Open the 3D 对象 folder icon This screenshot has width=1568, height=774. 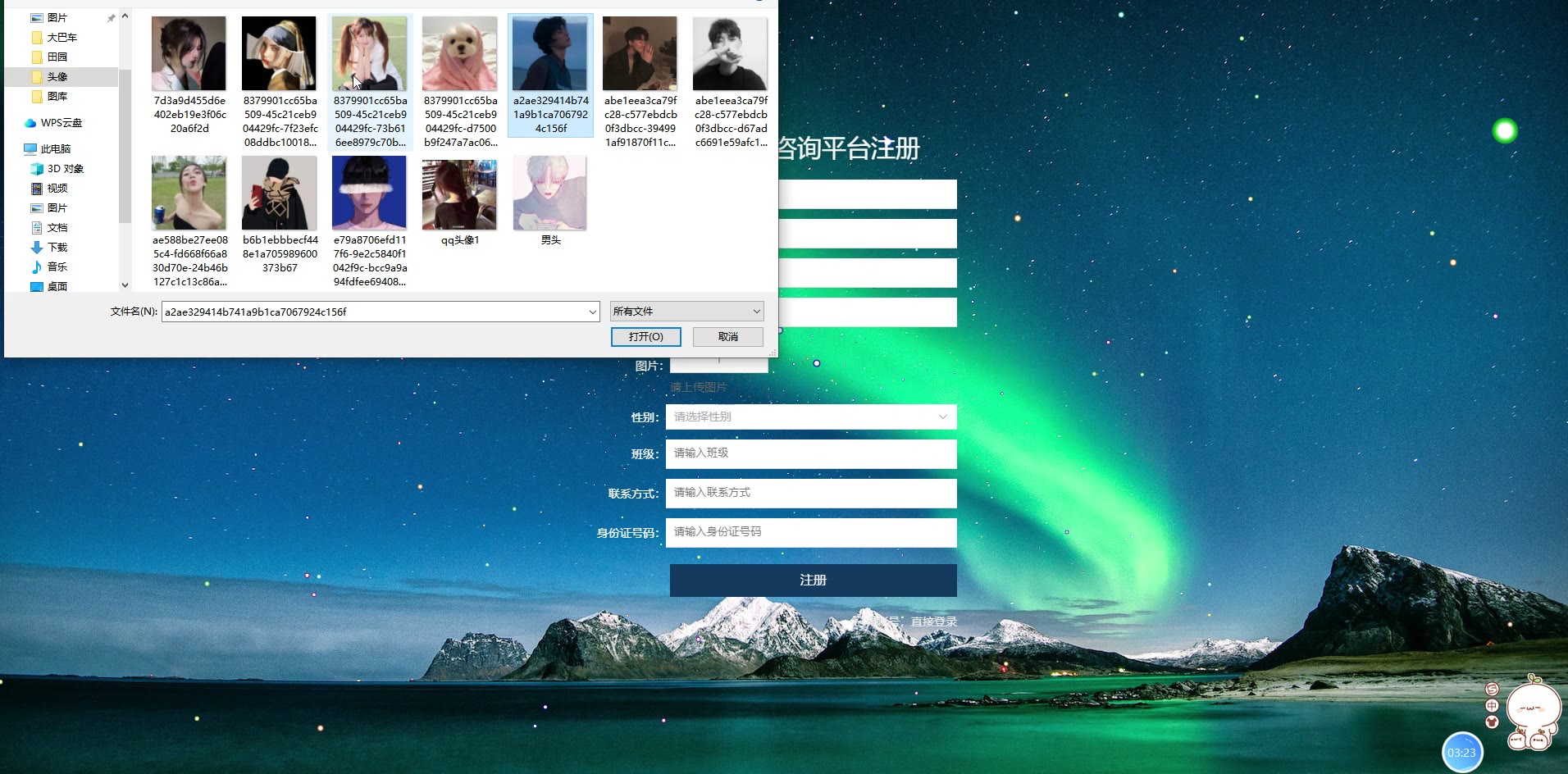click(37, 169)
